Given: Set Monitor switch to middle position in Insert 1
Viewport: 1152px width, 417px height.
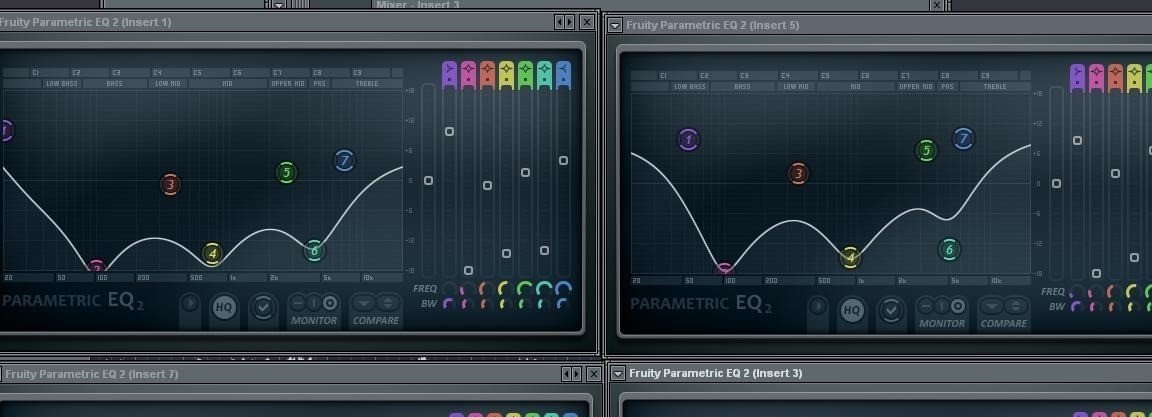Looking at the screenshot, I should (x=314, y=302).
